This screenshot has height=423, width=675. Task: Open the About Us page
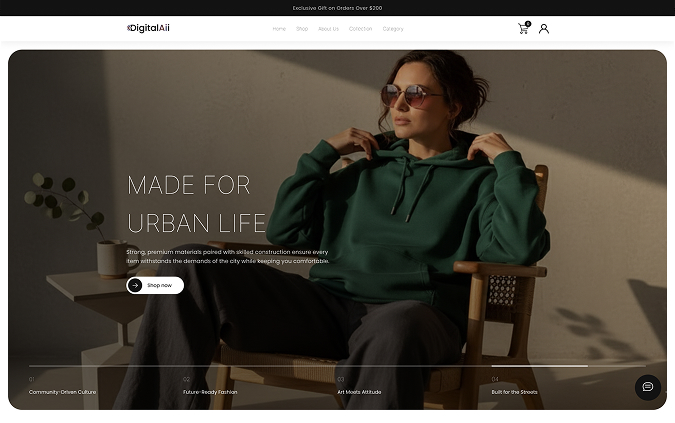(328, 29)
